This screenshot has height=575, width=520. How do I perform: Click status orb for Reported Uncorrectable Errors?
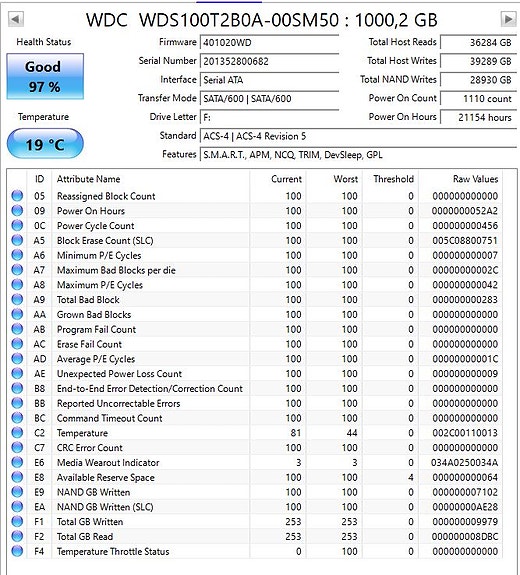(17, 403)
